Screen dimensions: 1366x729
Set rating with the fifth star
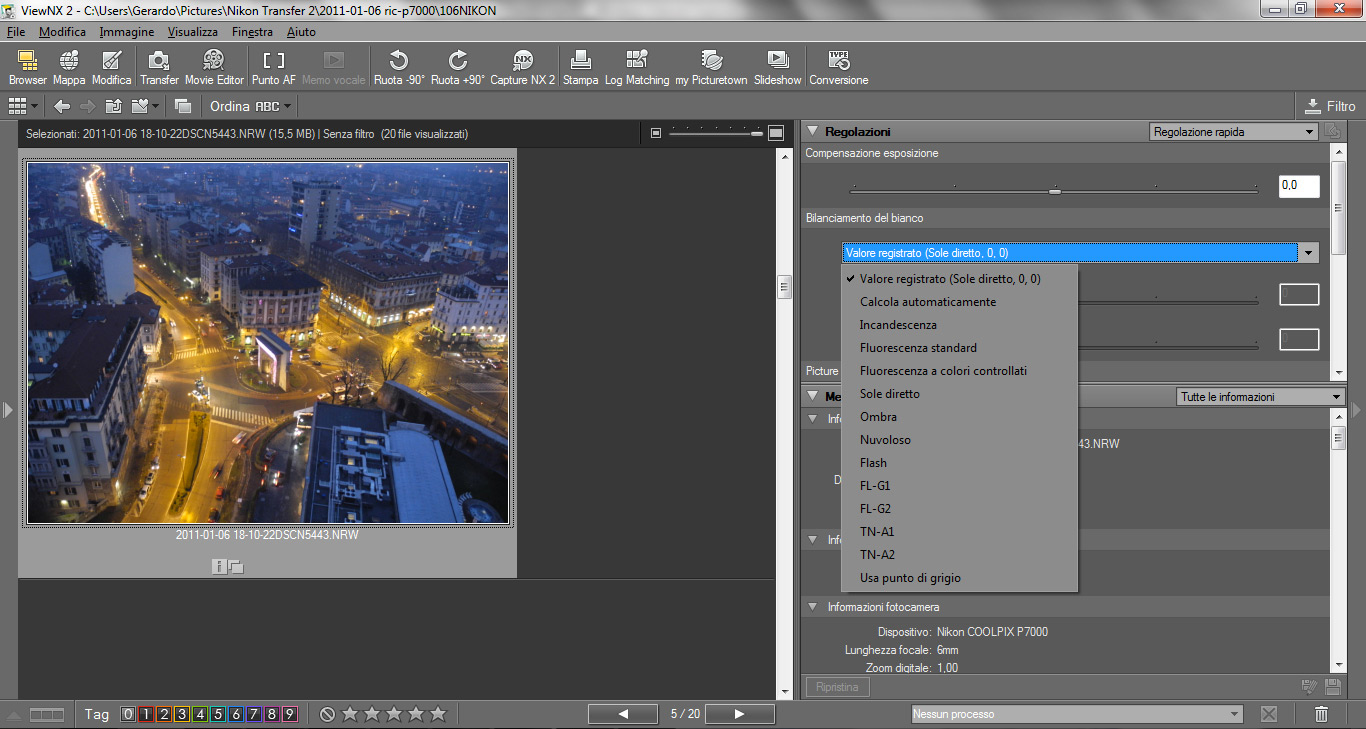[438, 714]
